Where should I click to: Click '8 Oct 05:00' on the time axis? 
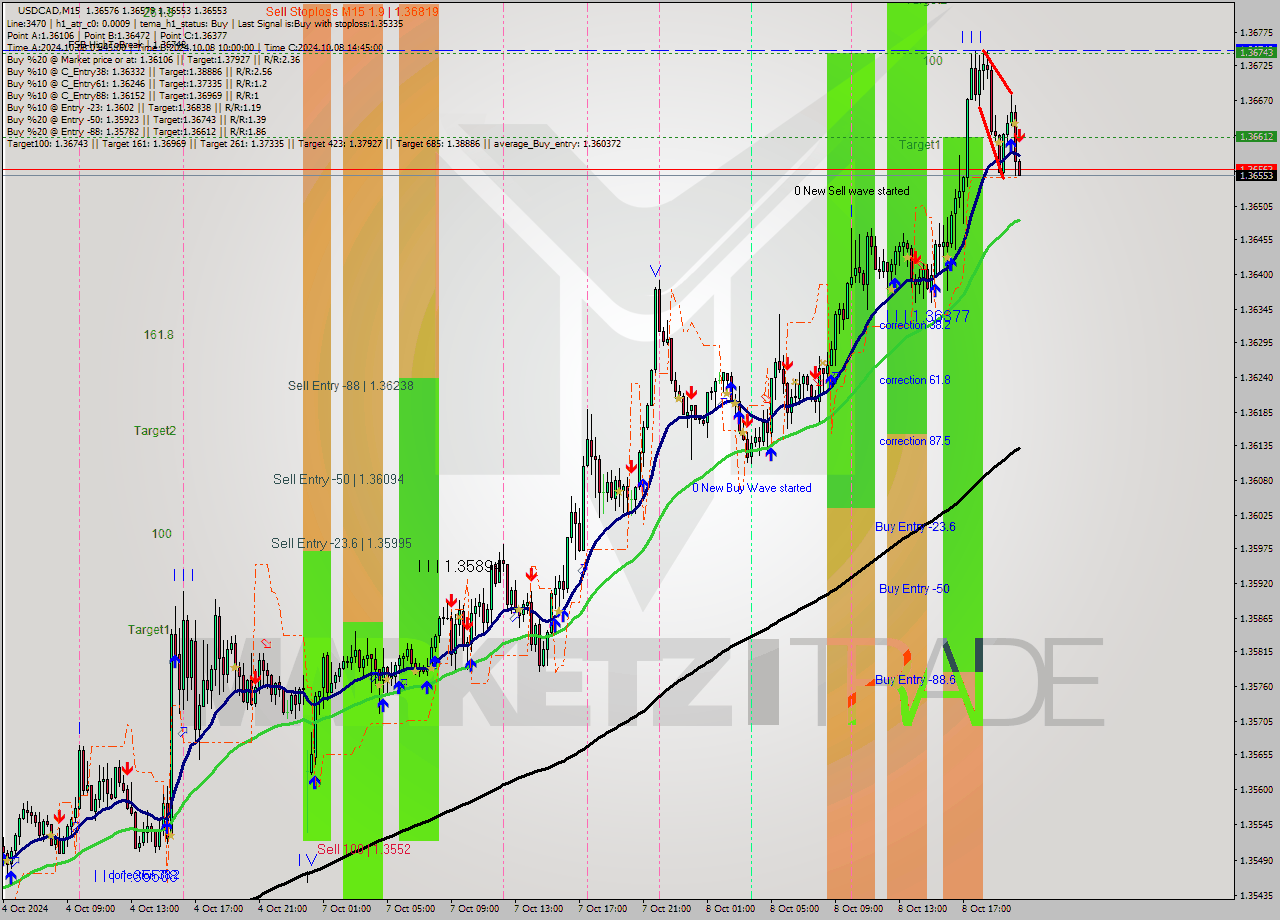point(795,909)
